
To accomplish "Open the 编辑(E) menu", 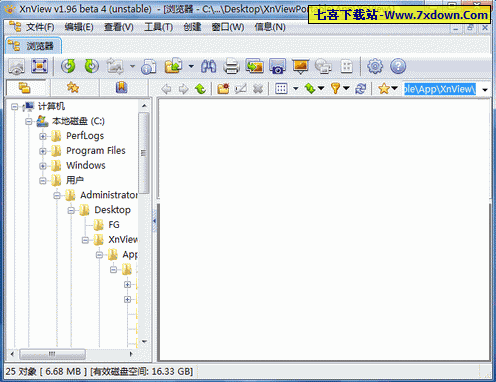I will pyautogui.click(x=79, y=27).
